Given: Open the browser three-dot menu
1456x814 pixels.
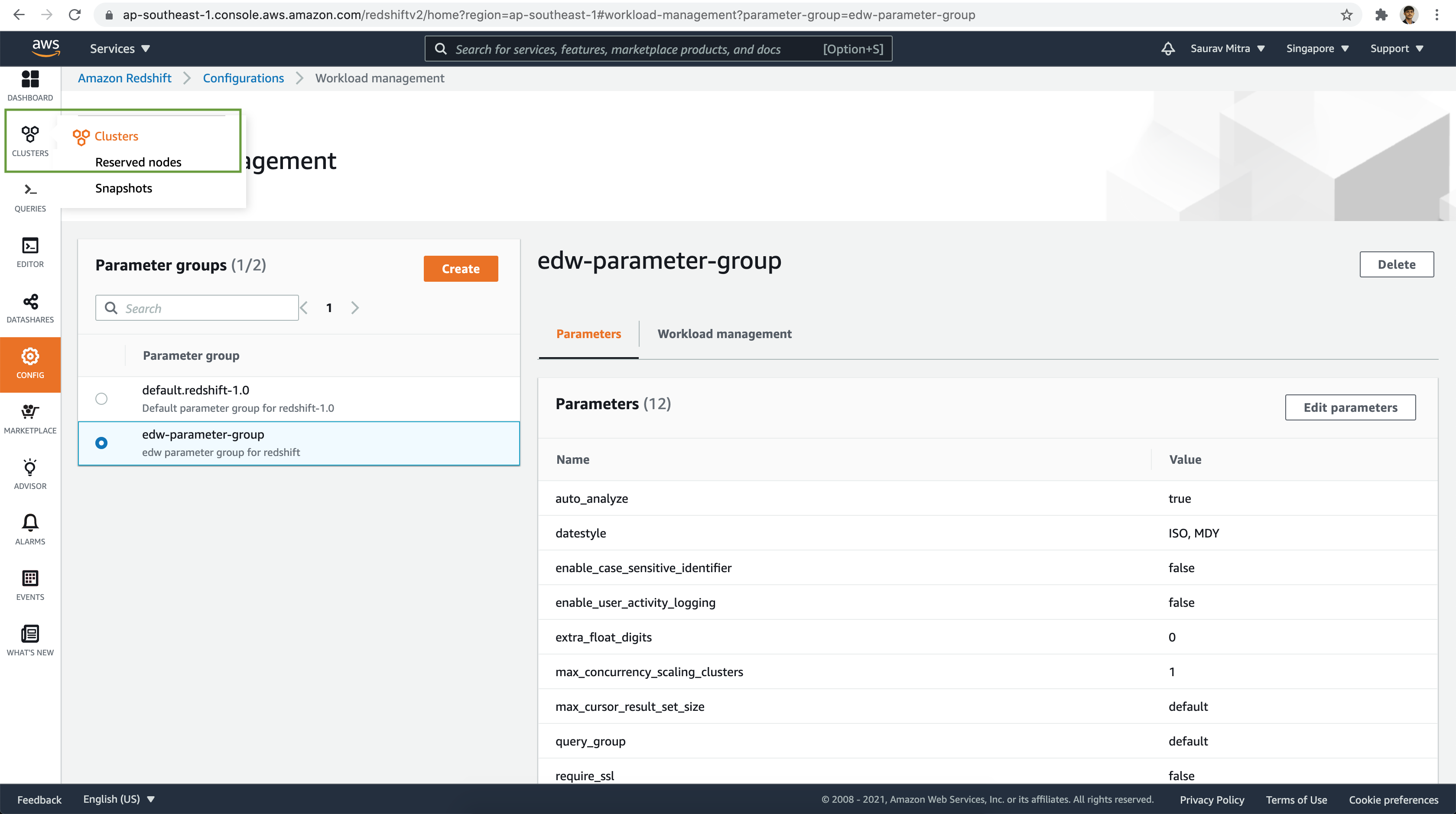Looking at the screenshot, I should click(x=1436, y=15).
